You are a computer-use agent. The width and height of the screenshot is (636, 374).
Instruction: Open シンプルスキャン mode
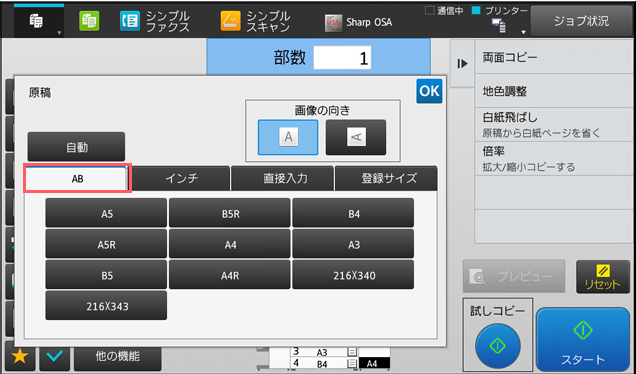pos(256,21)
